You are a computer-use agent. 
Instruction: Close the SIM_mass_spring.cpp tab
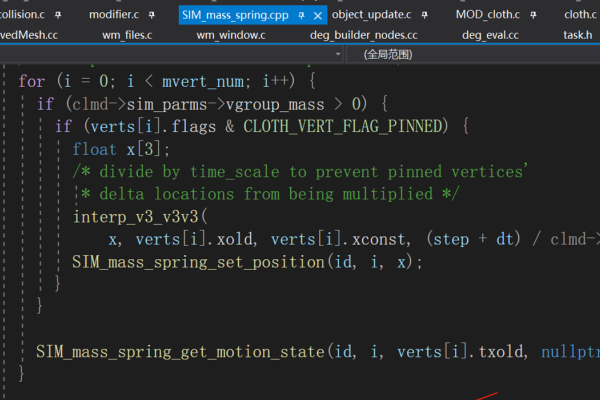pos(319,15)
